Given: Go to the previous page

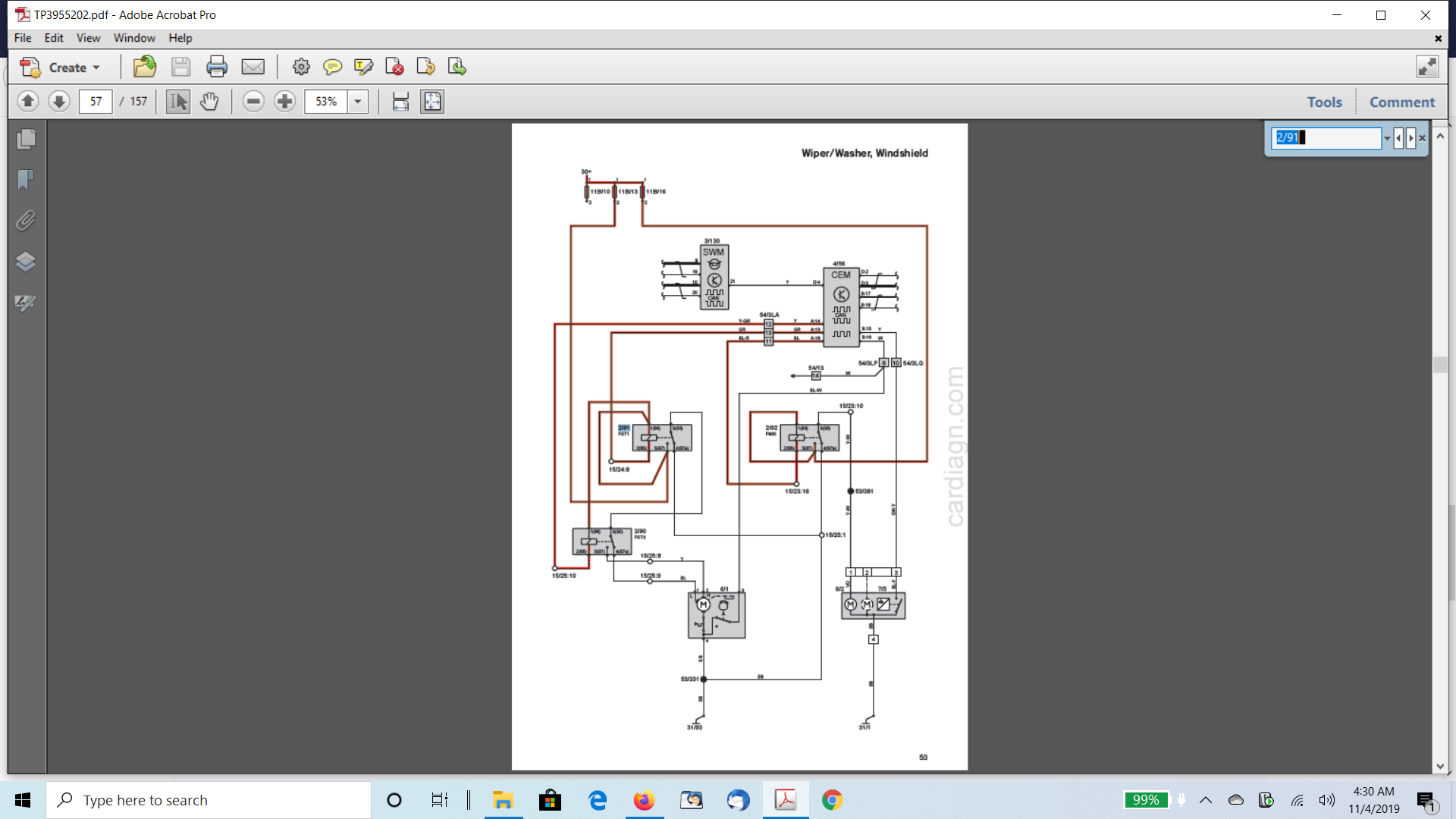Looking at the screenshot, I should 28,101.
